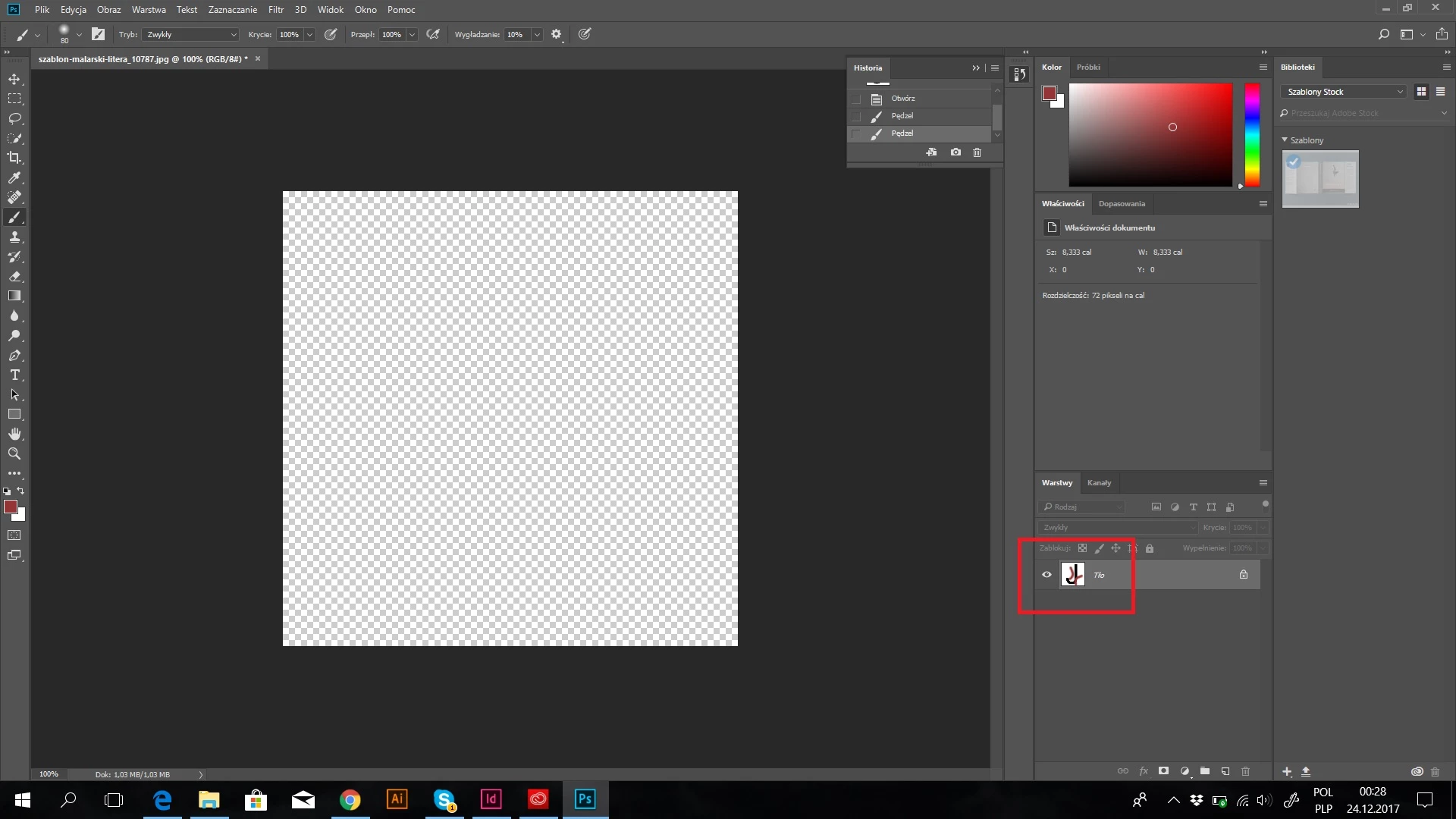Switch to the Kanały tab
This screenshot has width=1456, height=819.
click(x=1099, y=483)
